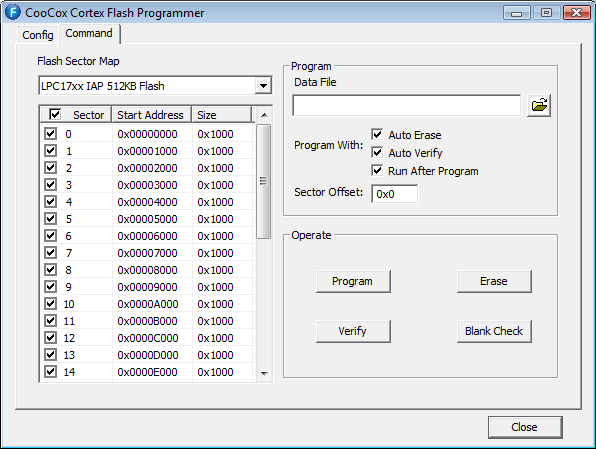Toggle sector 6 checkbox
The width and height of the screenshot is (596, 449).
(x=50, y=236)
